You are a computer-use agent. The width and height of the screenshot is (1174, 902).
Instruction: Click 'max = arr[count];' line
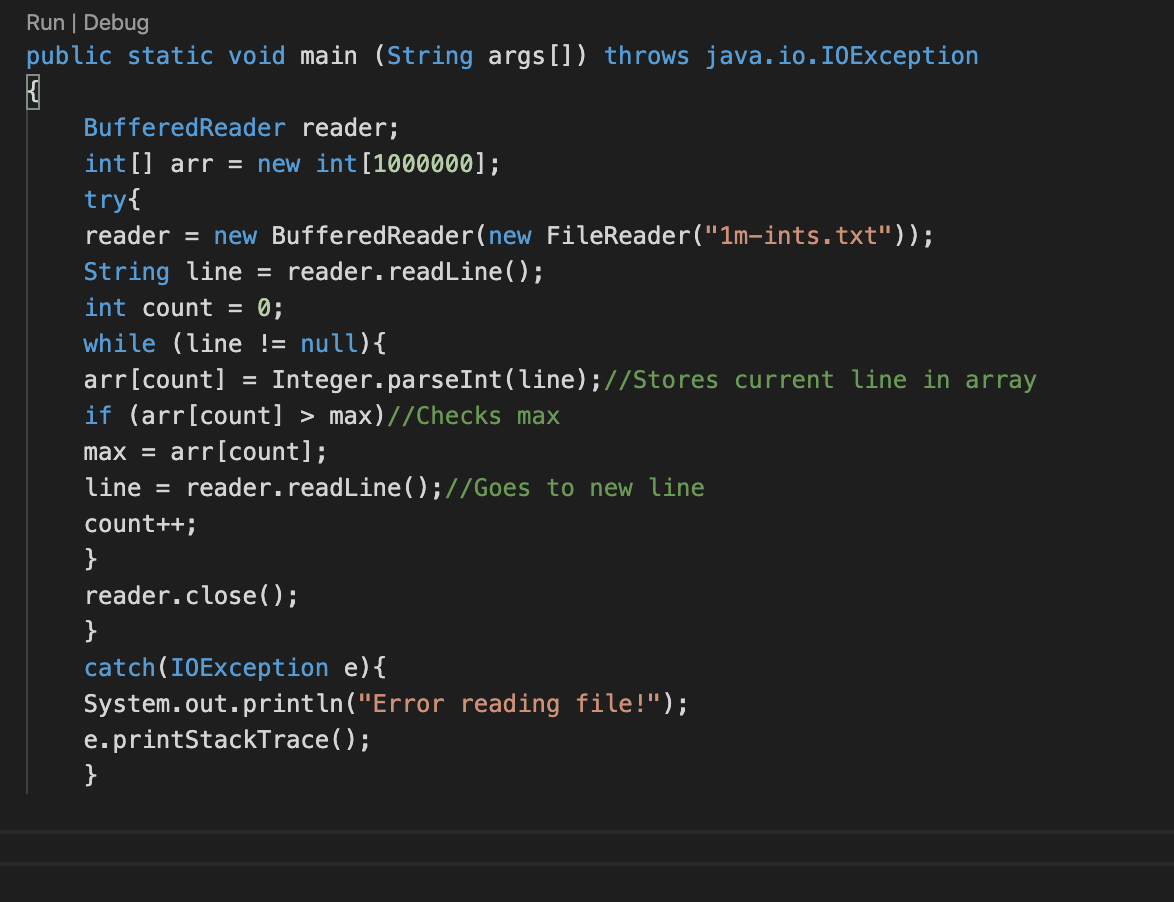click(205, 451)
